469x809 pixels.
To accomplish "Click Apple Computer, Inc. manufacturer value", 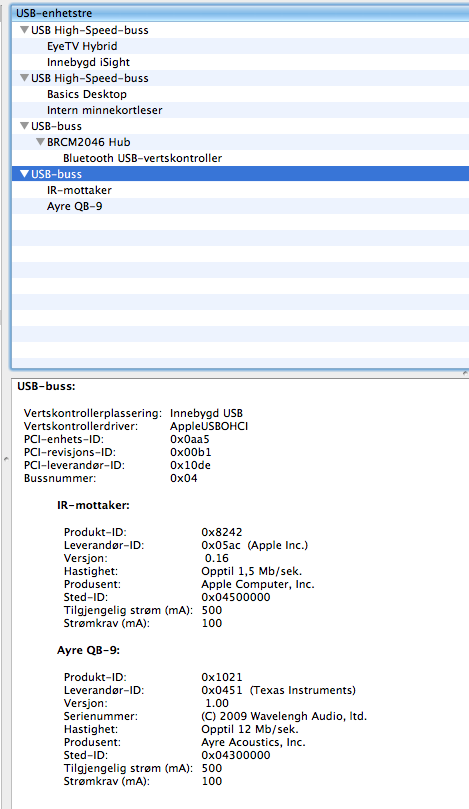I will coord(258,584).
